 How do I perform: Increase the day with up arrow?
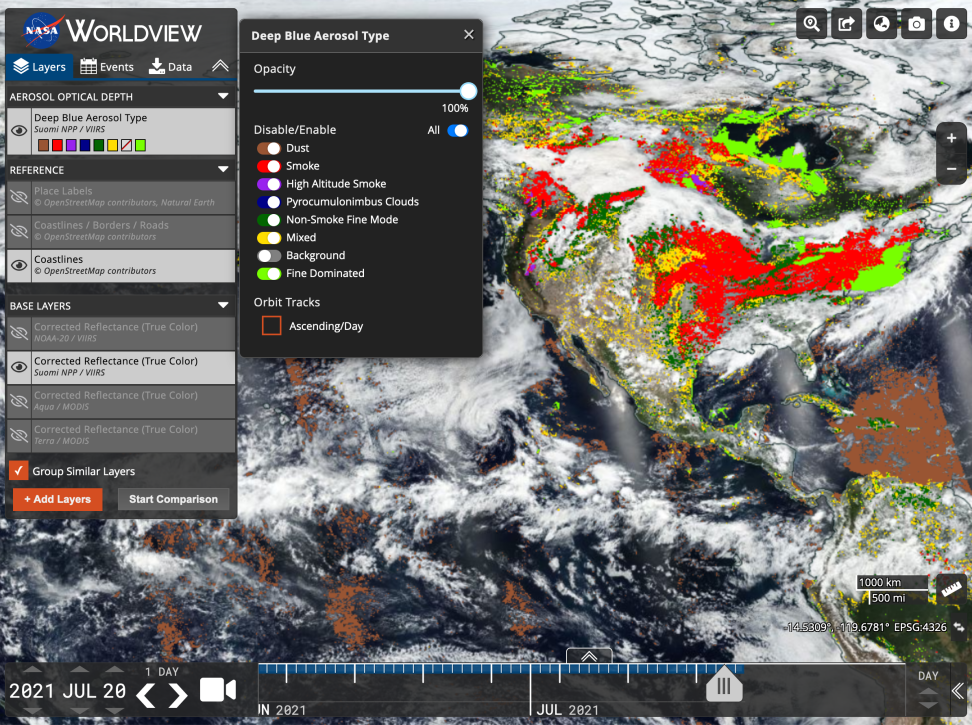click(x=114, y=670)
